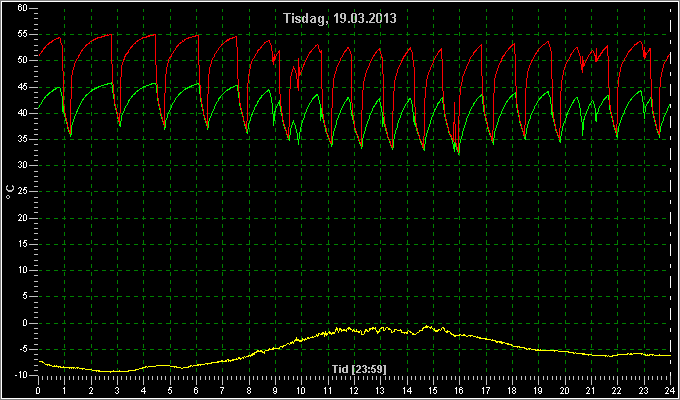Click the Tid [23:59] time label

359,369
